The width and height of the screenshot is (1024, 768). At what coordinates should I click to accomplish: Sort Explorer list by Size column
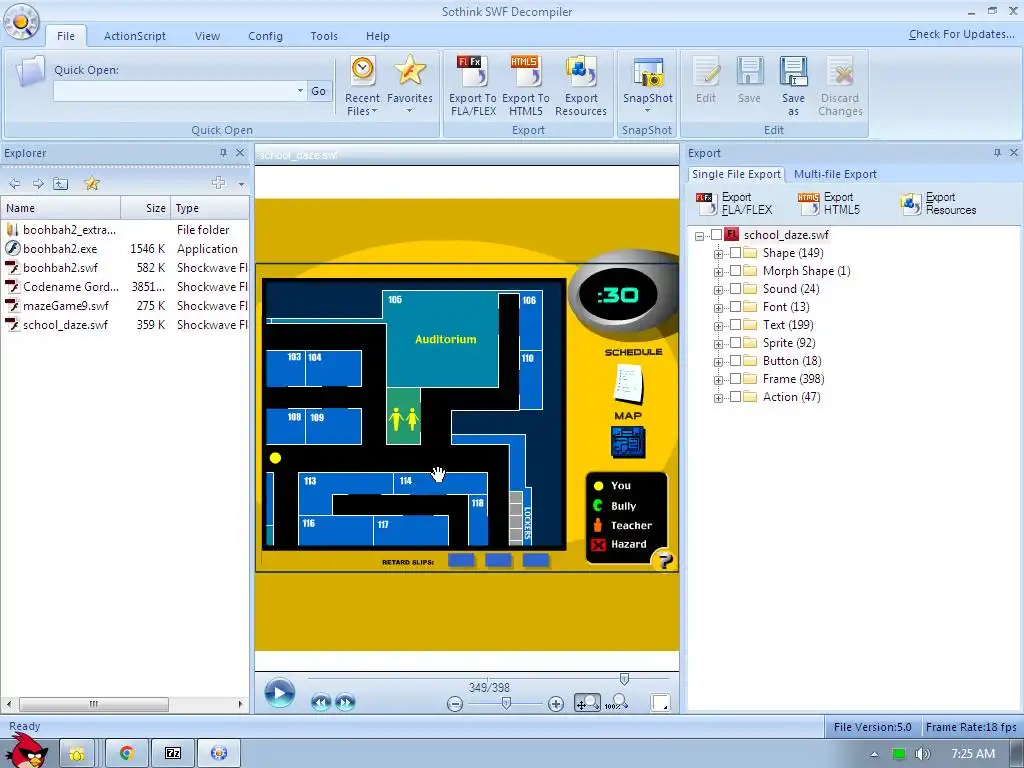(146, 208)
